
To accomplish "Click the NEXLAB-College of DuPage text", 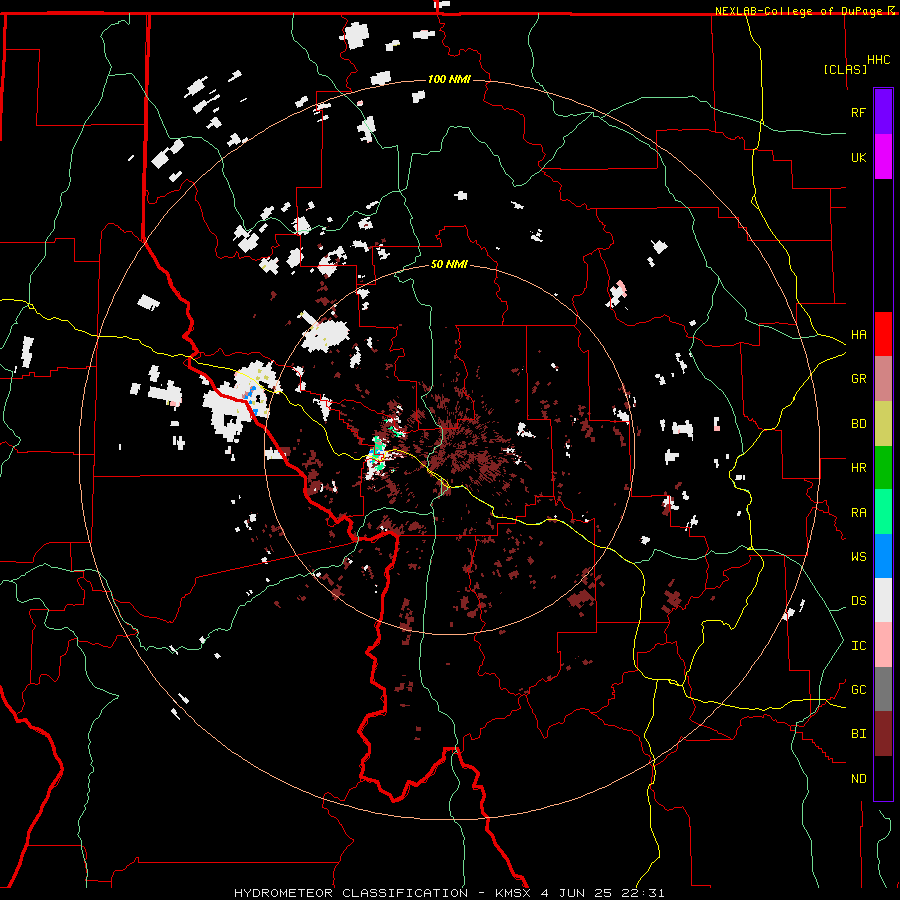I will click(798, 11).
